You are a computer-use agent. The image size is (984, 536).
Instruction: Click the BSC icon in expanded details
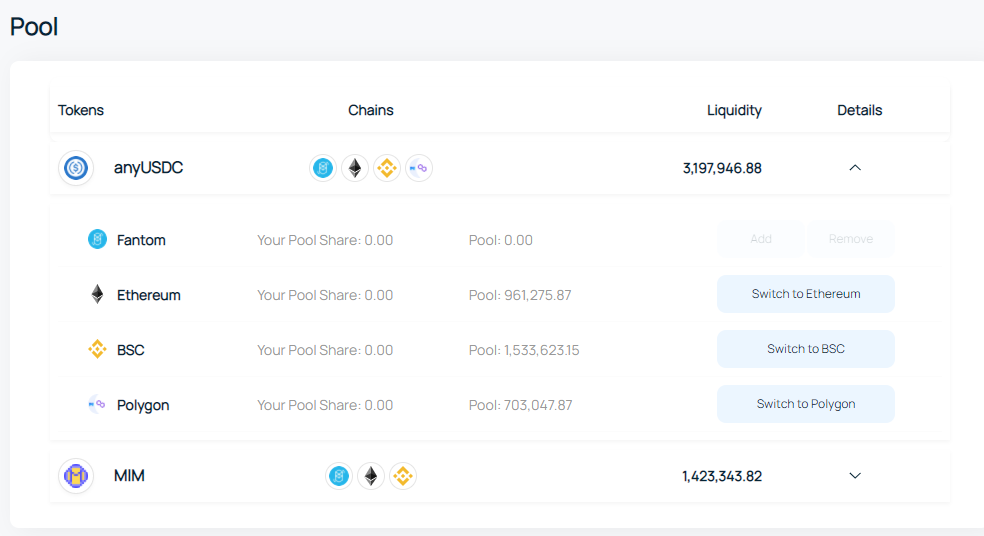click(97, 349)
